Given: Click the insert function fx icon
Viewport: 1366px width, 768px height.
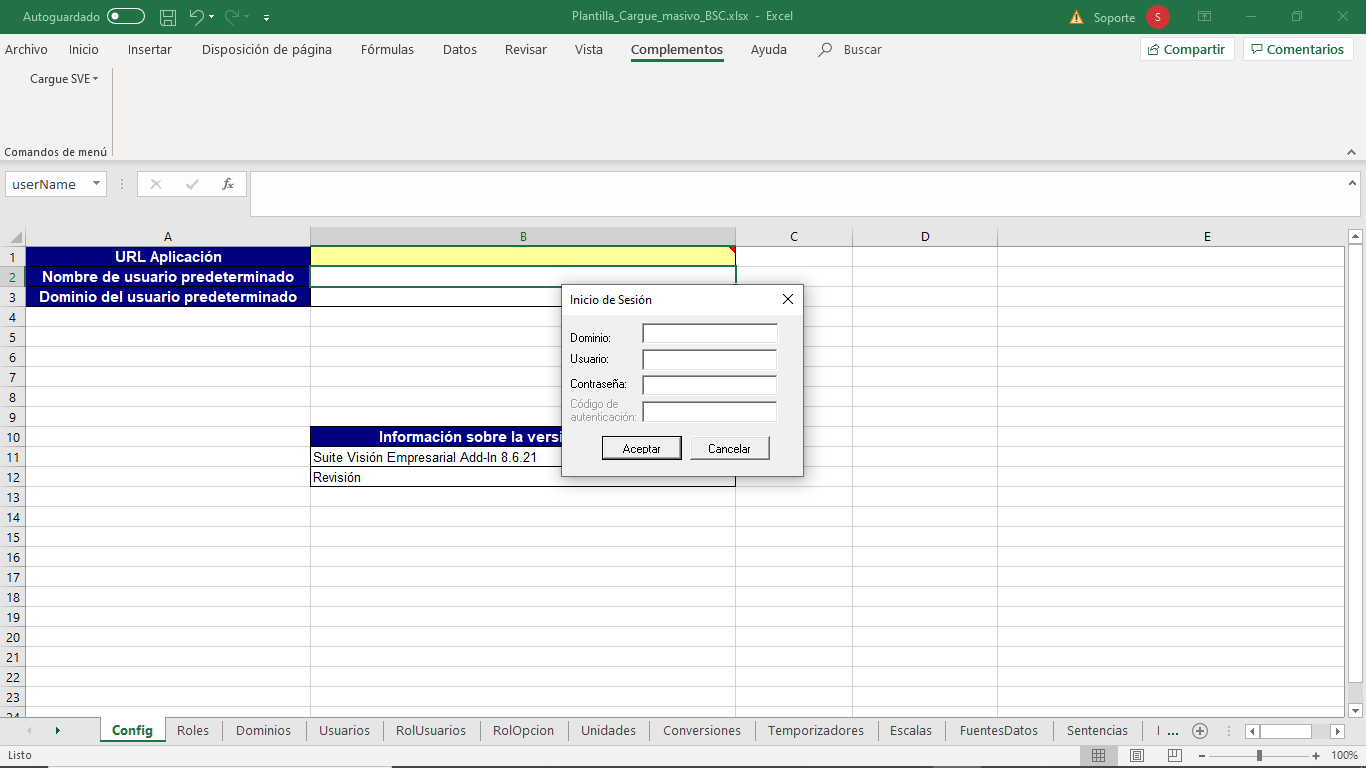Looking at the screenshot, I should pyautogui.click(x=228, y=184).
